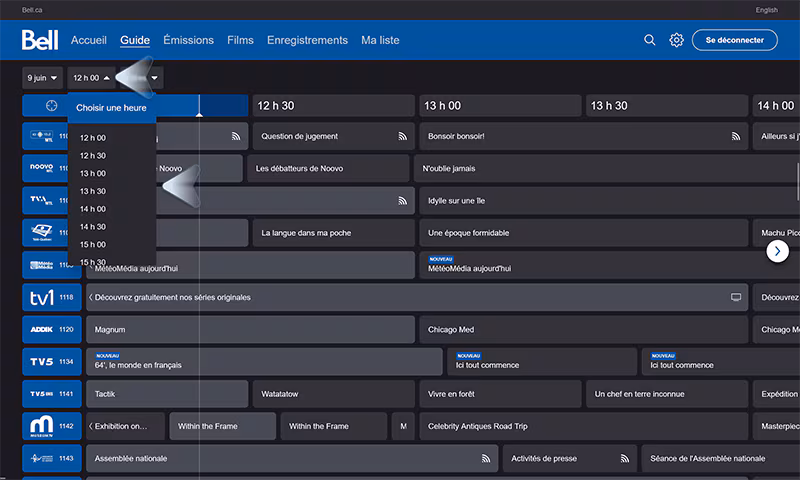Click the Bell logo
800x480 pixels.
(x=40, y=40)
